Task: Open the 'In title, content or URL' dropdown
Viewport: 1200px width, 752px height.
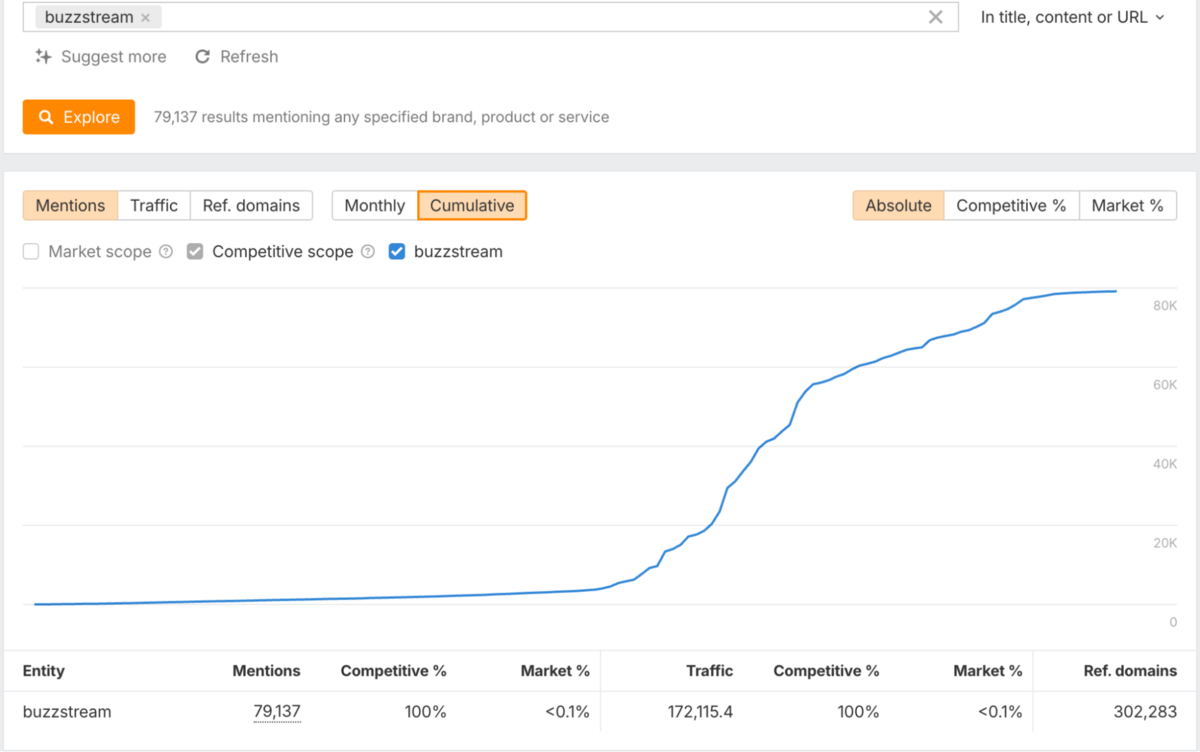Action: pyautogui.click(x=1072, y=17)
